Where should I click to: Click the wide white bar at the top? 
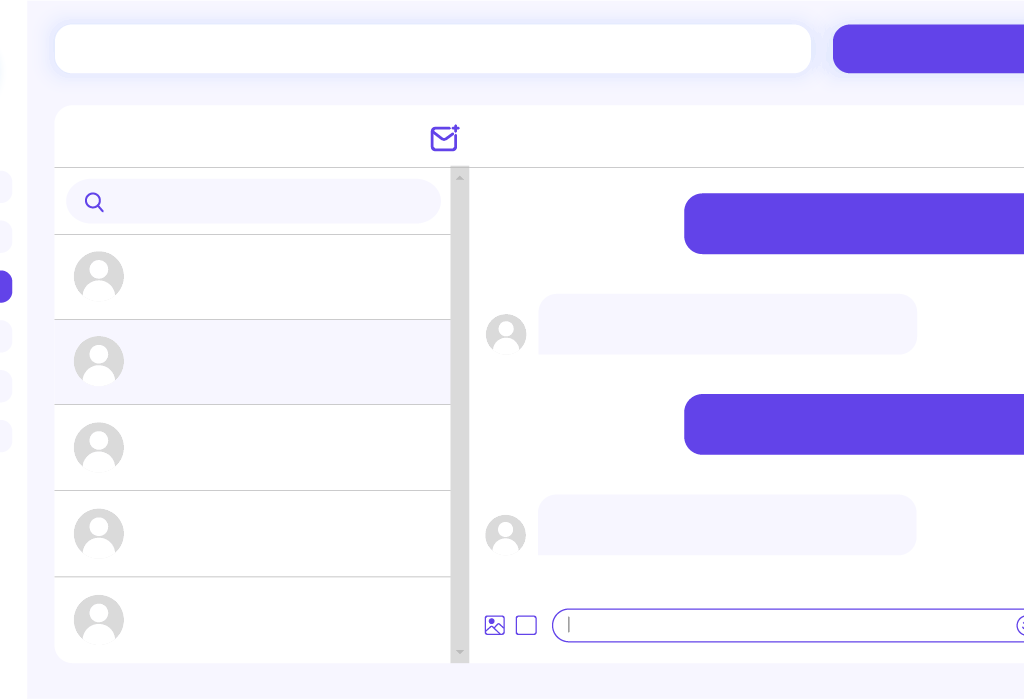[x=432, y=49]
